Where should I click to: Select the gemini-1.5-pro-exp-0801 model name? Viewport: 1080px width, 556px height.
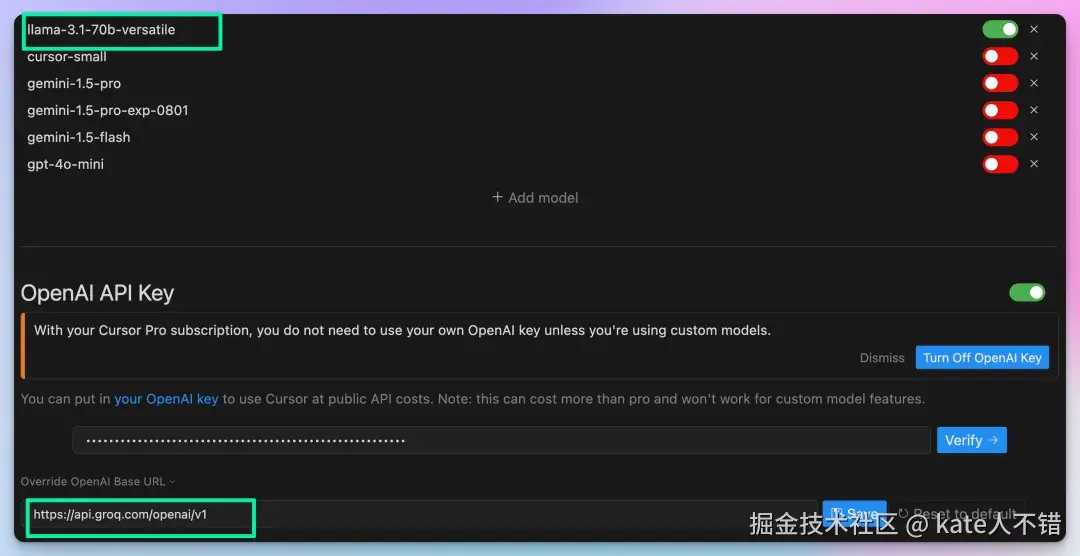point(107,110)
